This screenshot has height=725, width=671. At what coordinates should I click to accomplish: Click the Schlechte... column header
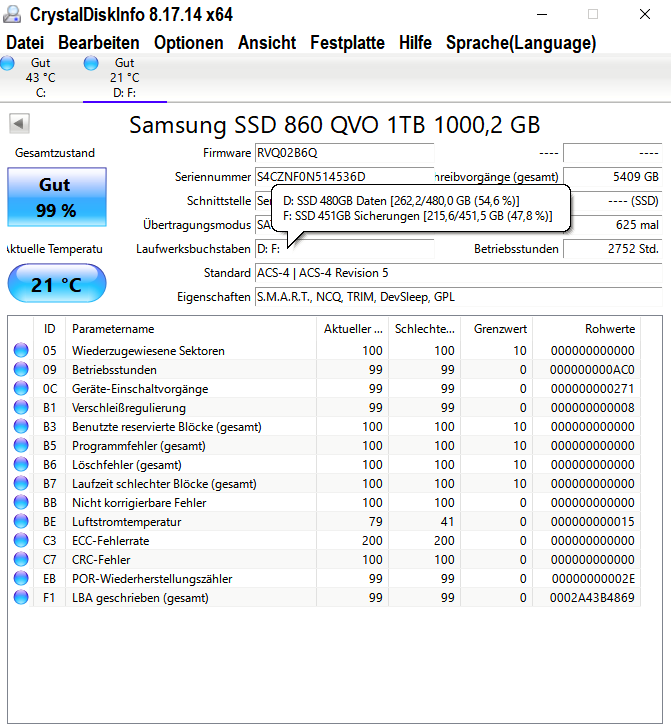click(x=425, y=329)
